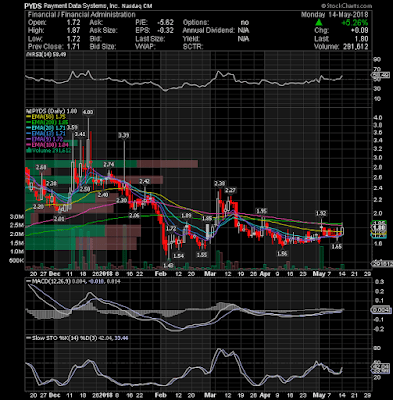Select the P/E value -5.62
The image size is (393, 400).
point(166,23)
